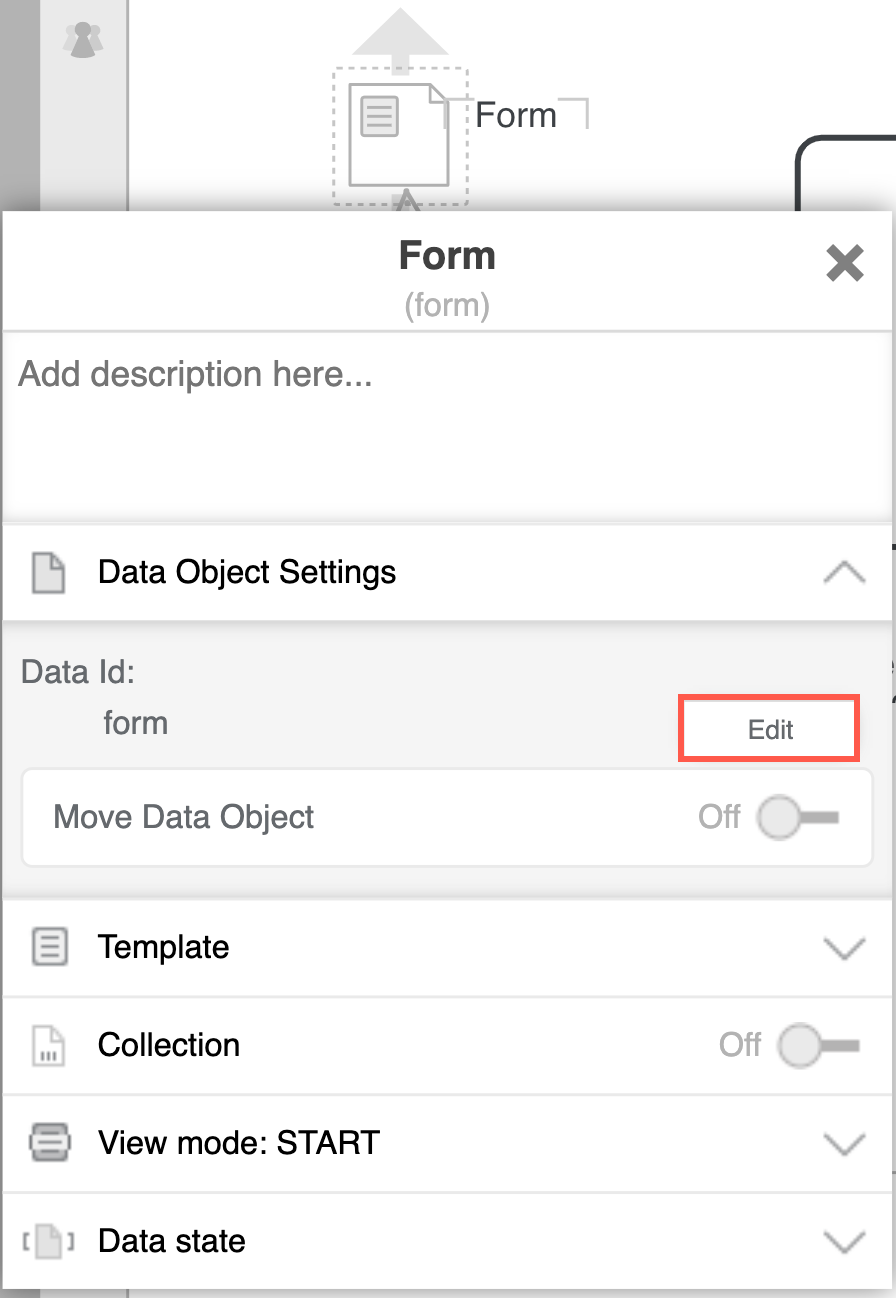Click the Form label on the canvas
This screenshot has height=1298, width=896.
click(517, 114)
